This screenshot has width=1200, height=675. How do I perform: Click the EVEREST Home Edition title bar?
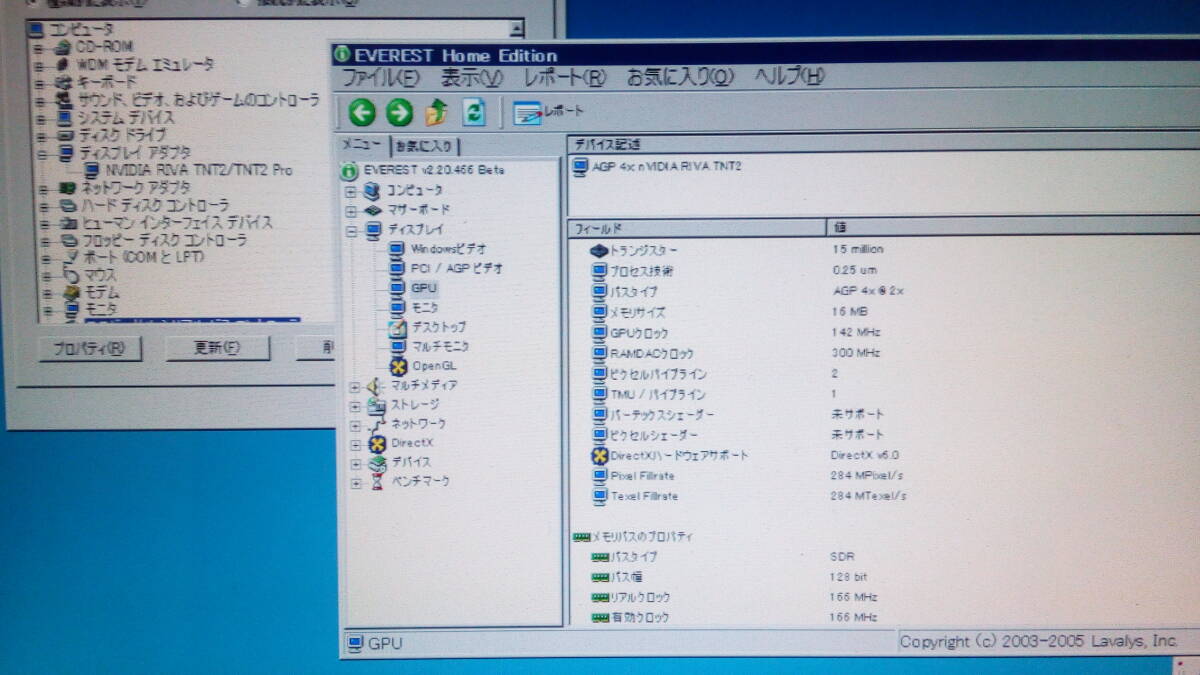pyautogui.click(x=765, y=55)
